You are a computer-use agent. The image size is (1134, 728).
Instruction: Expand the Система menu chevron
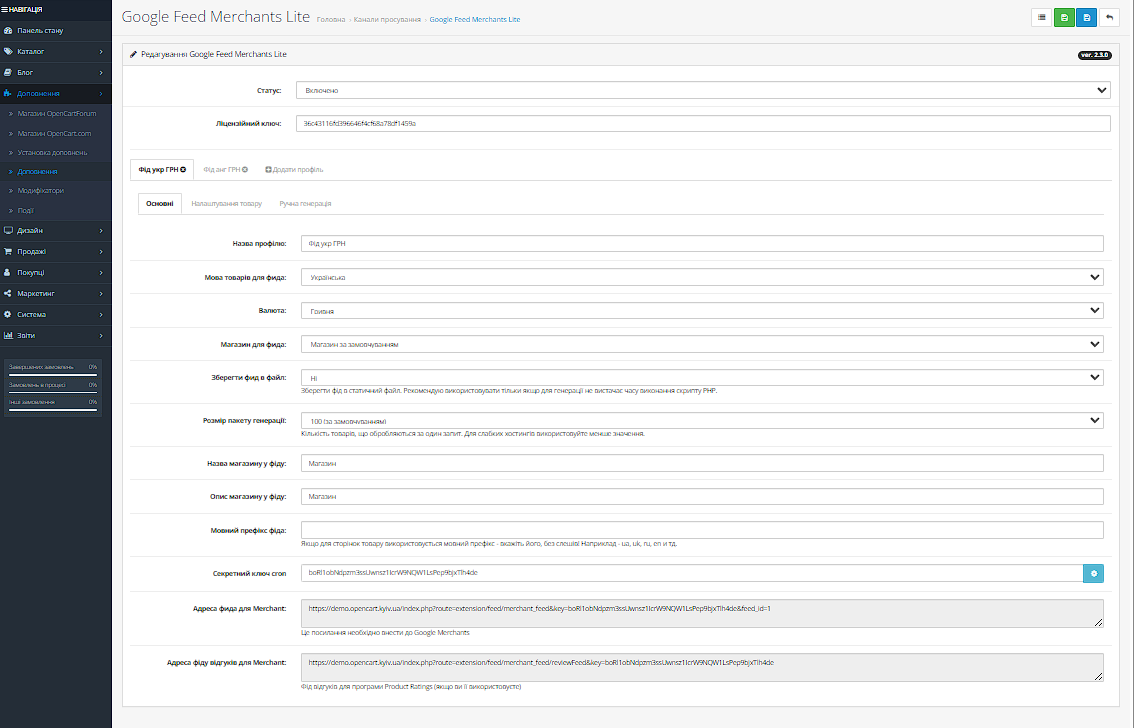point(101,314)
